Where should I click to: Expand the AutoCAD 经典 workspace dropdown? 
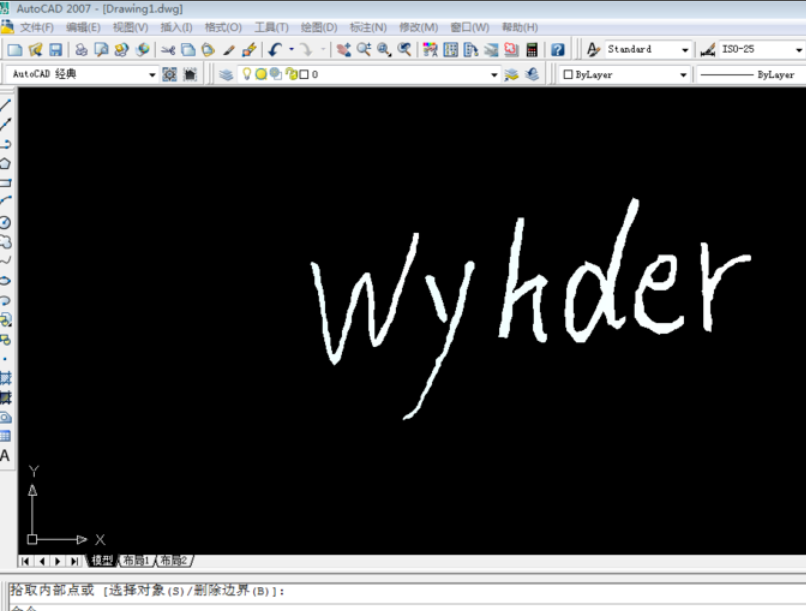pyautogui.click(x=152, y=75)
